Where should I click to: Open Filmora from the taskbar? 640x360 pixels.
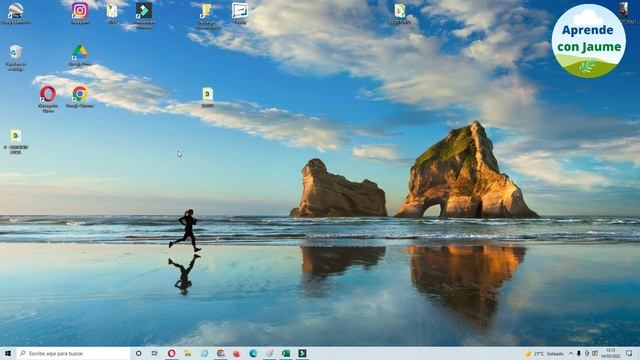pyautogui.click(x=302, y=353)
